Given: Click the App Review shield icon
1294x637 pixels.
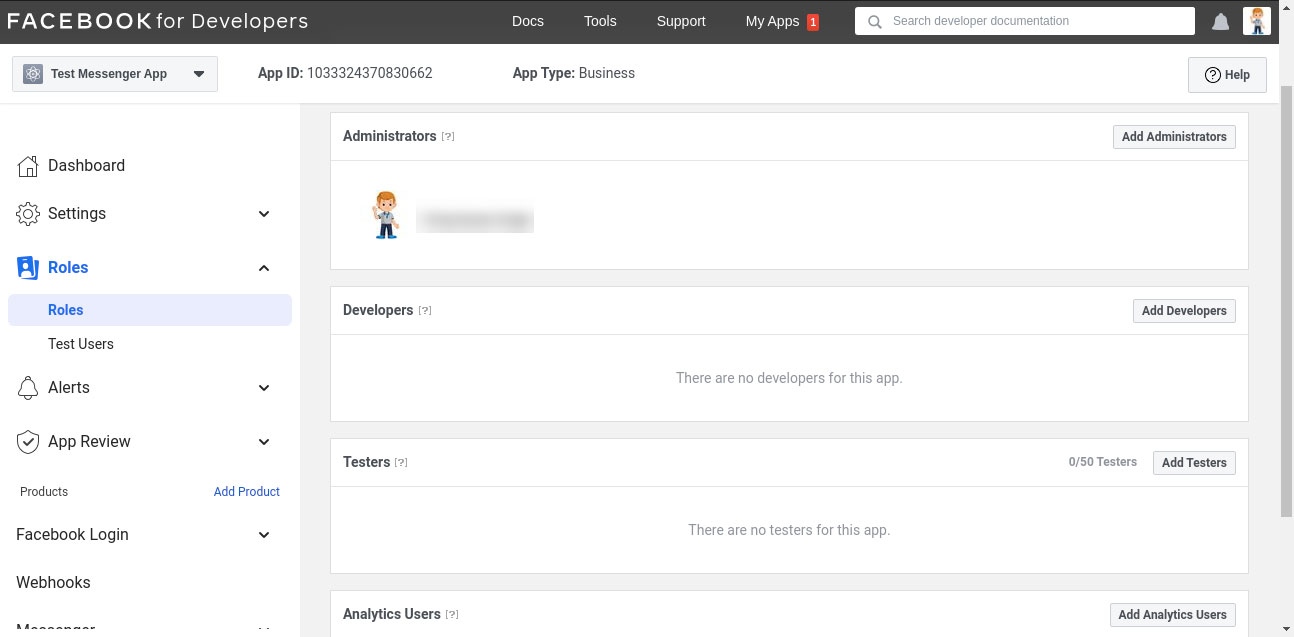Looking at the screenshot, I should (x=28, y=442).
